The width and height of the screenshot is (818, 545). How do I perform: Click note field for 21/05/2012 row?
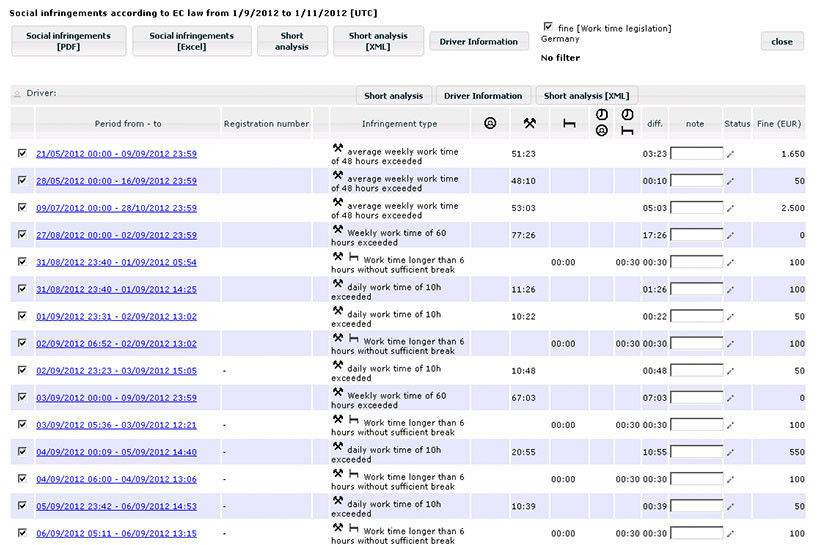pyautogui.click(x=696, y=153)
